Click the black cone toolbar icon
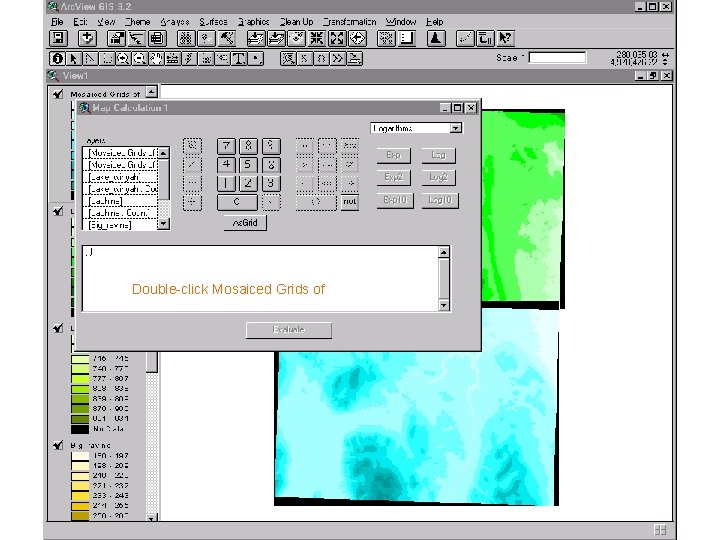The width and height of the screenshot is (720, 540). click(x=436, y=38)
